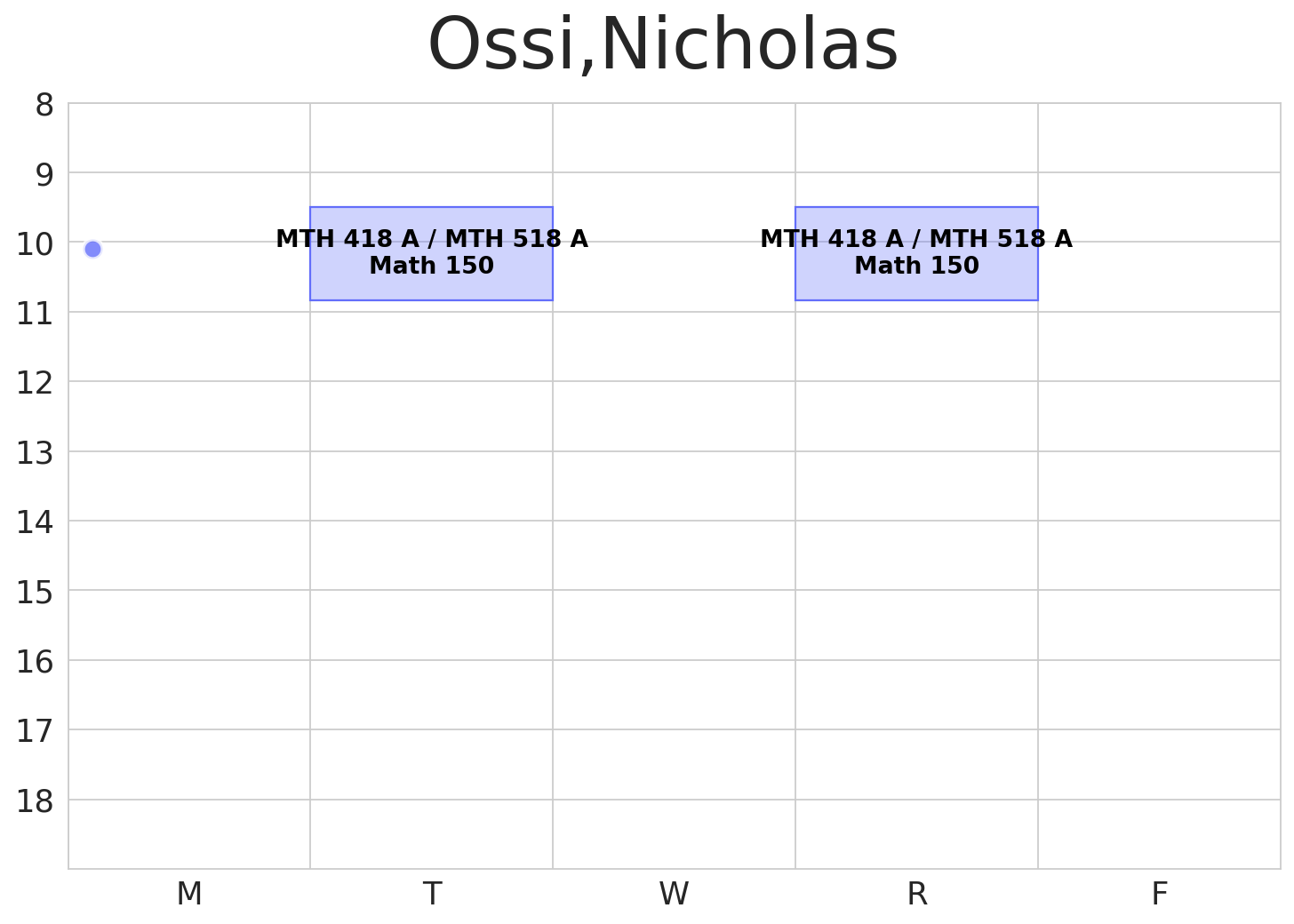Click the W day label

coord(674,894)
